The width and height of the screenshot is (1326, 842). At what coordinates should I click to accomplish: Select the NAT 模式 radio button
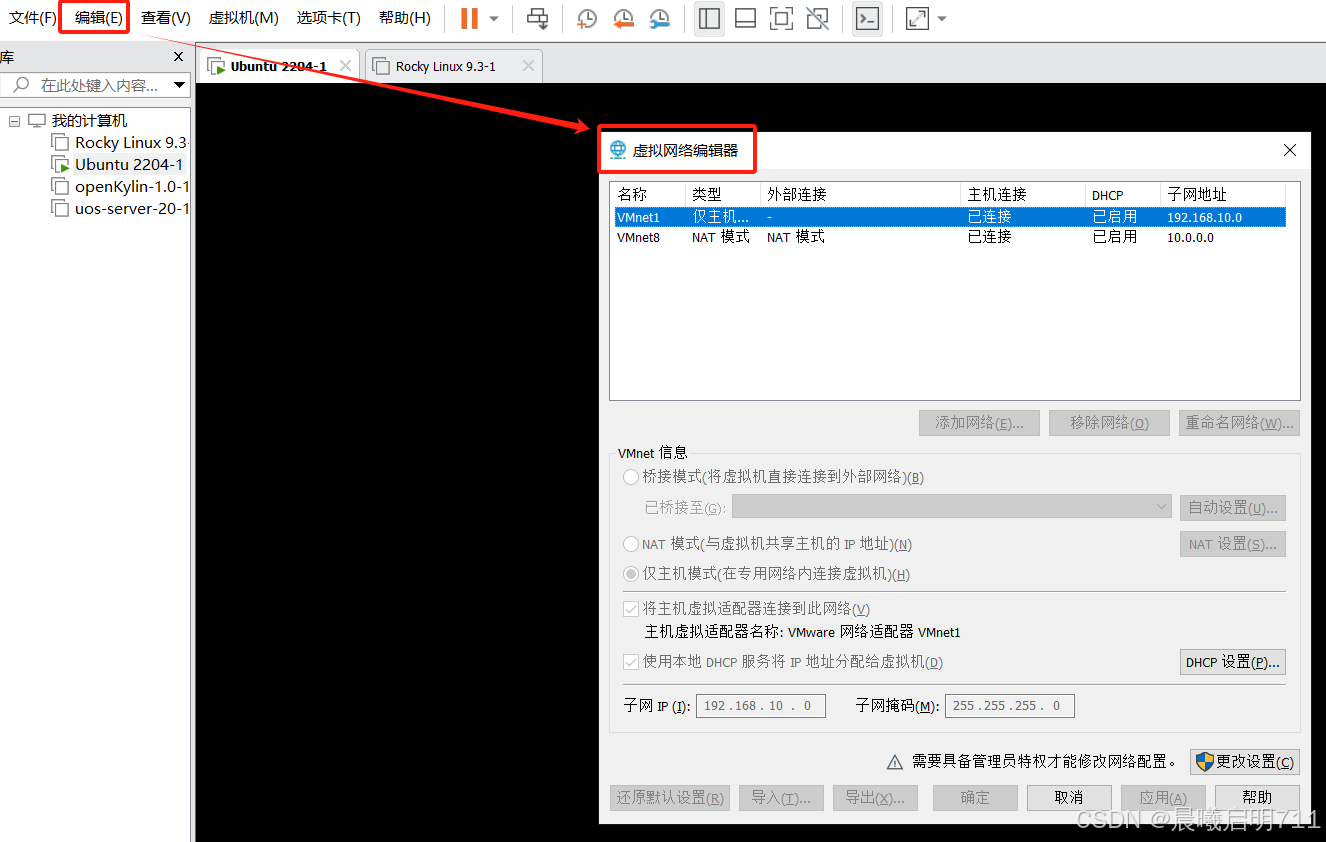[x=631, y=544]
